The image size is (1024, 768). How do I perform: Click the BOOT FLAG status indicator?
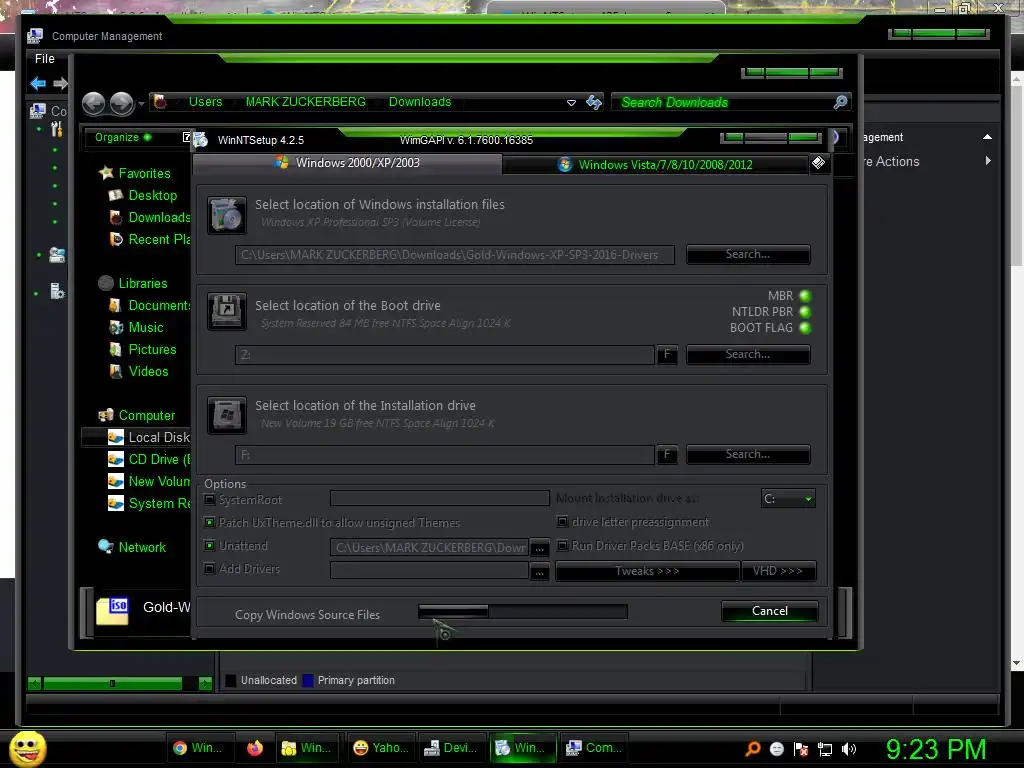[805, 328]
